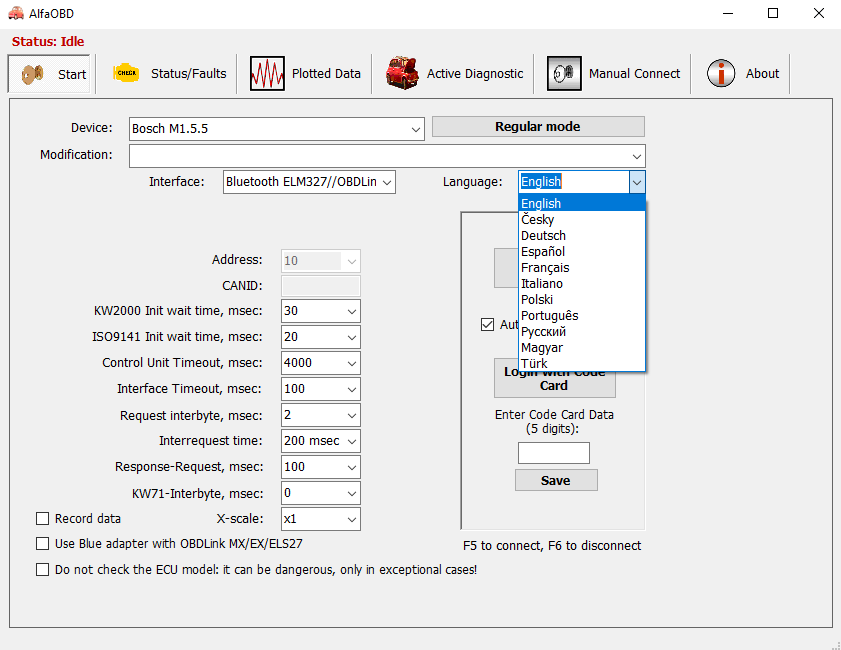Go to Active Diagnostic tab
This screenshot has height=650, width=841.
point(455,73)
